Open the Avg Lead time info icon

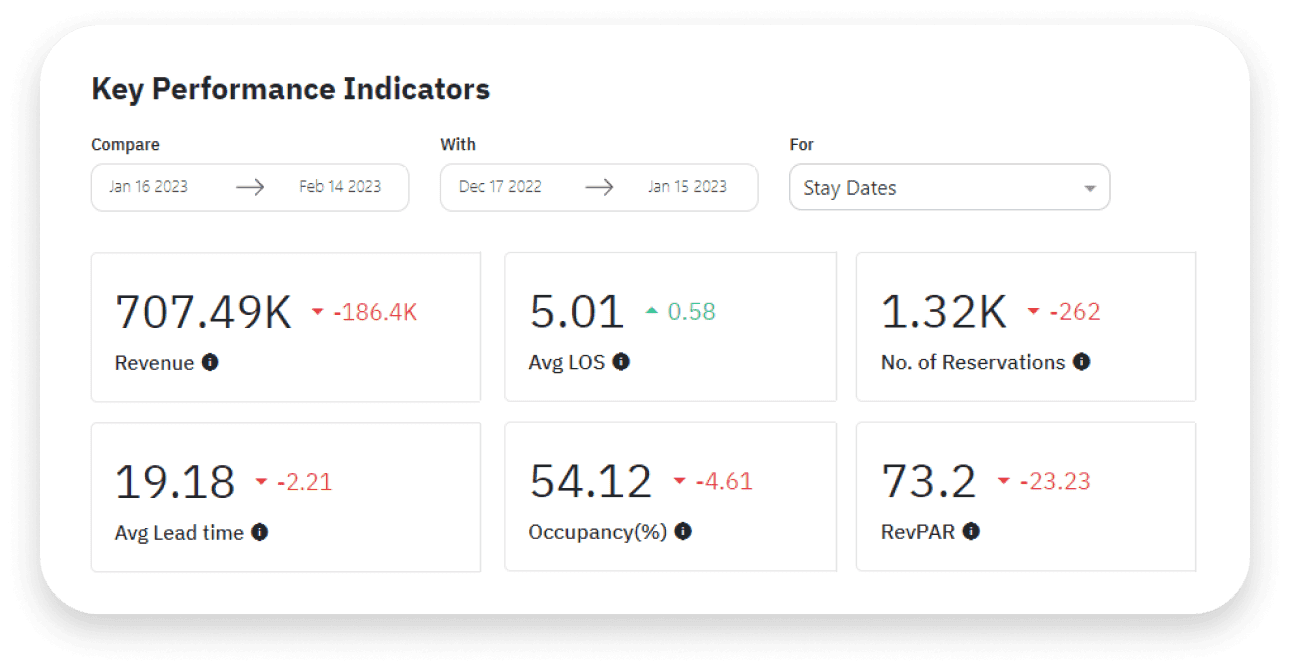(262, 533)
